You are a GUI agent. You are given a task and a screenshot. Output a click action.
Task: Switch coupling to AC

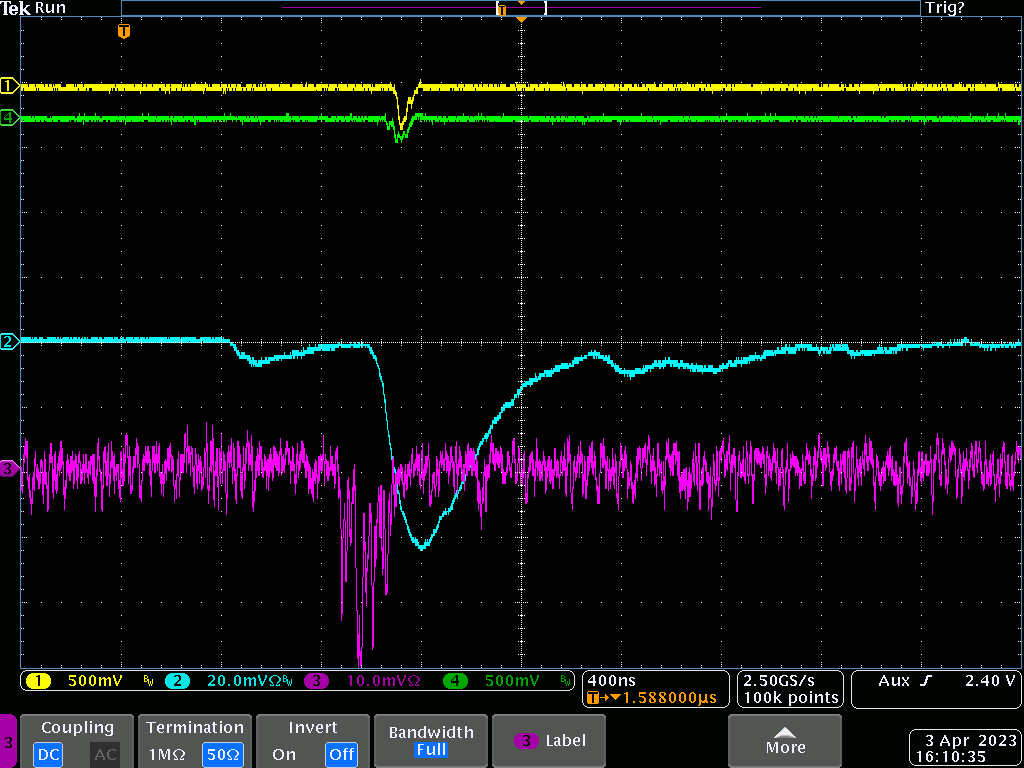105,754
